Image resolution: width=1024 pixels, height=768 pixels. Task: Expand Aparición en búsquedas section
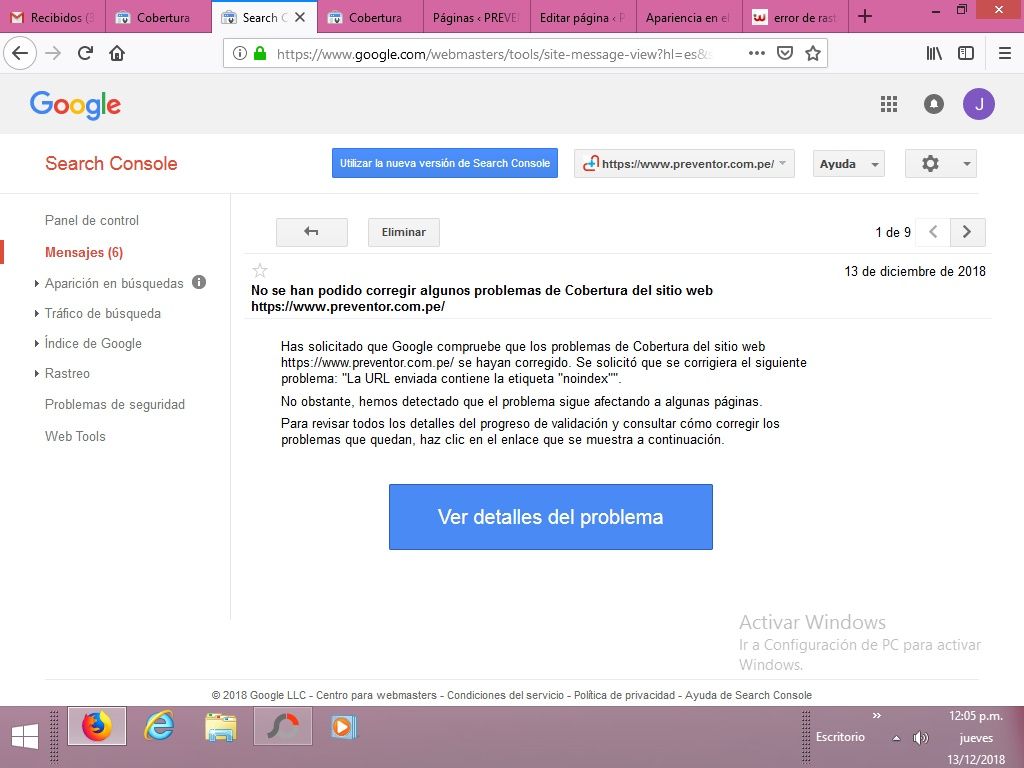pos(114,283)
